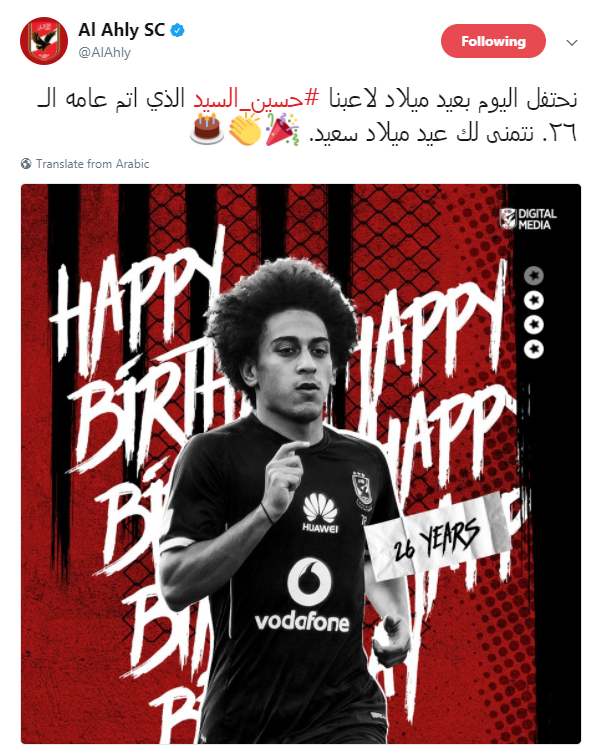
Task: Click the Vodafone logo on jersey
Action: click(302, 596)
